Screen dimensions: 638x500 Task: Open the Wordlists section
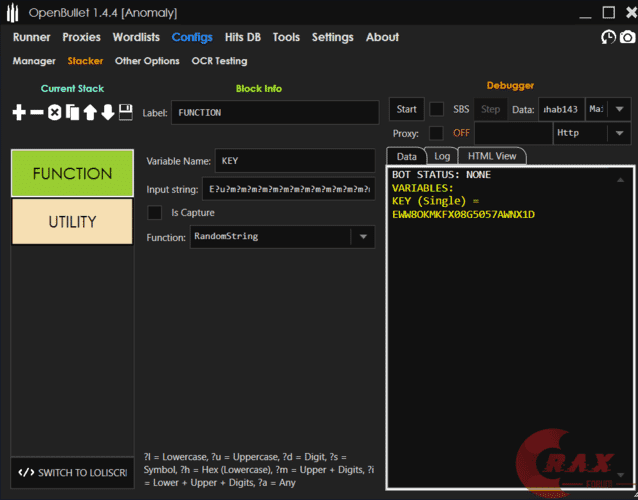click(x=136, y=37)
